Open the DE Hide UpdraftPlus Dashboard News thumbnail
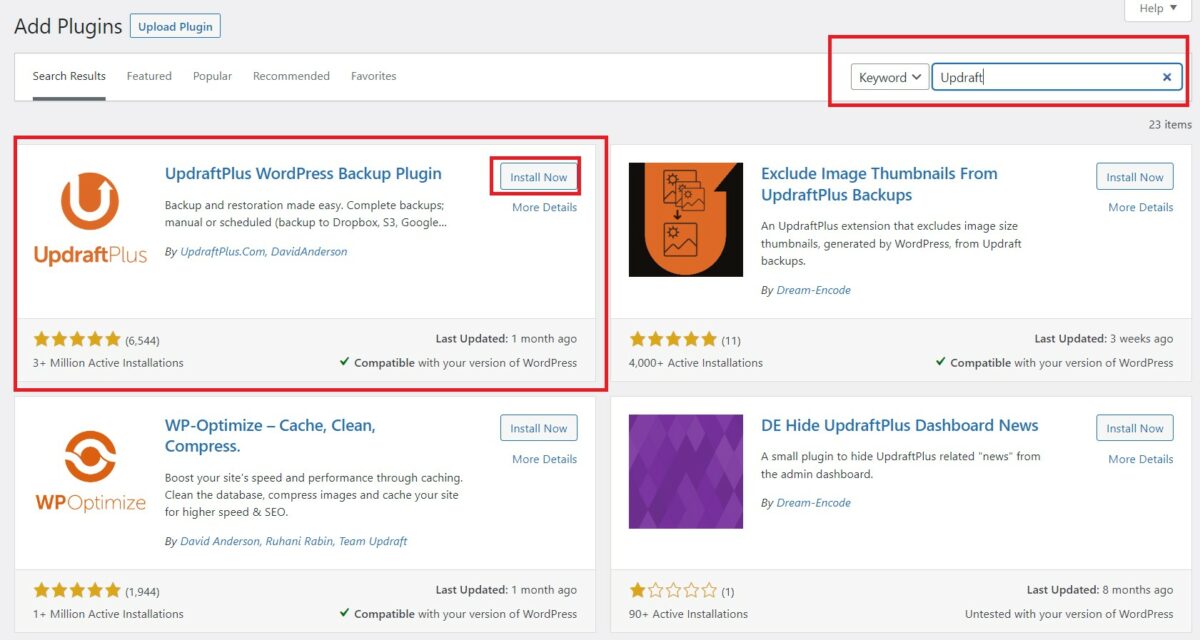Screen dimensions: 1200x640 pos(686,470)
